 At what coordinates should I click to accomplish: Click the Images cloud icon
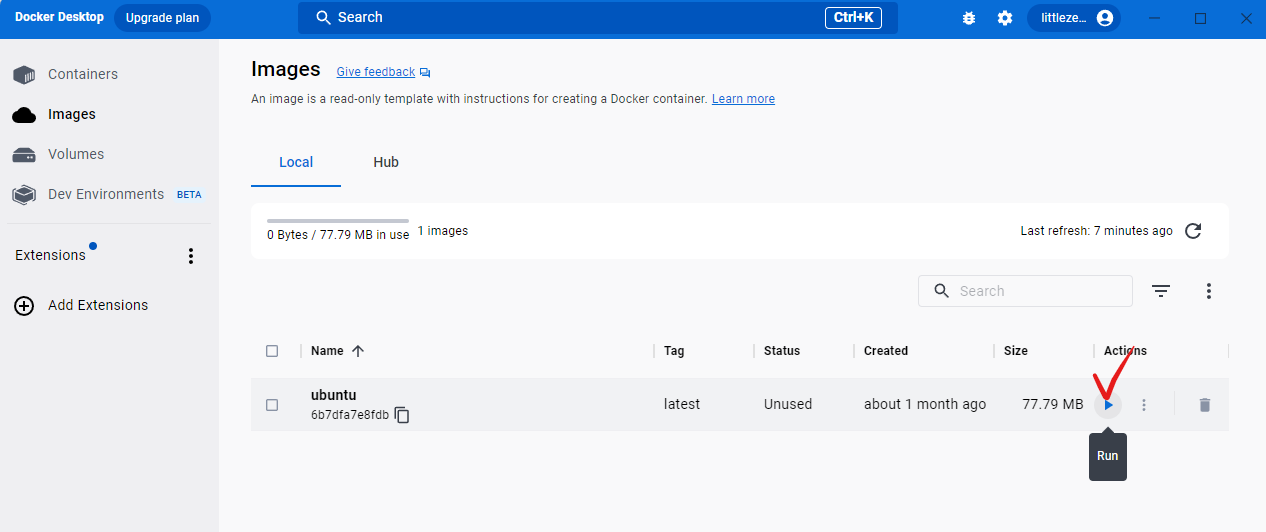coord(24,115)
